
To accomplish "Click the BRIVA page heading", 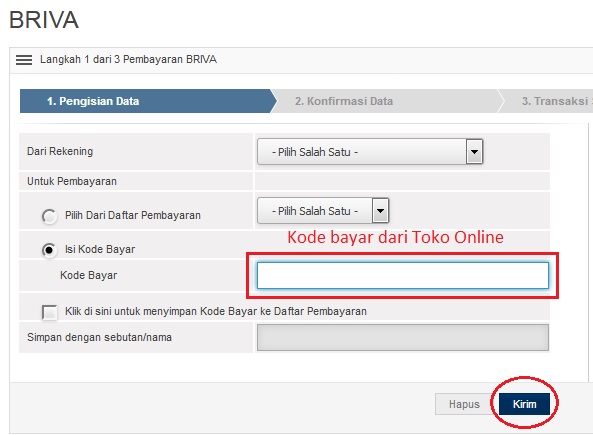I will click(44, 20).
